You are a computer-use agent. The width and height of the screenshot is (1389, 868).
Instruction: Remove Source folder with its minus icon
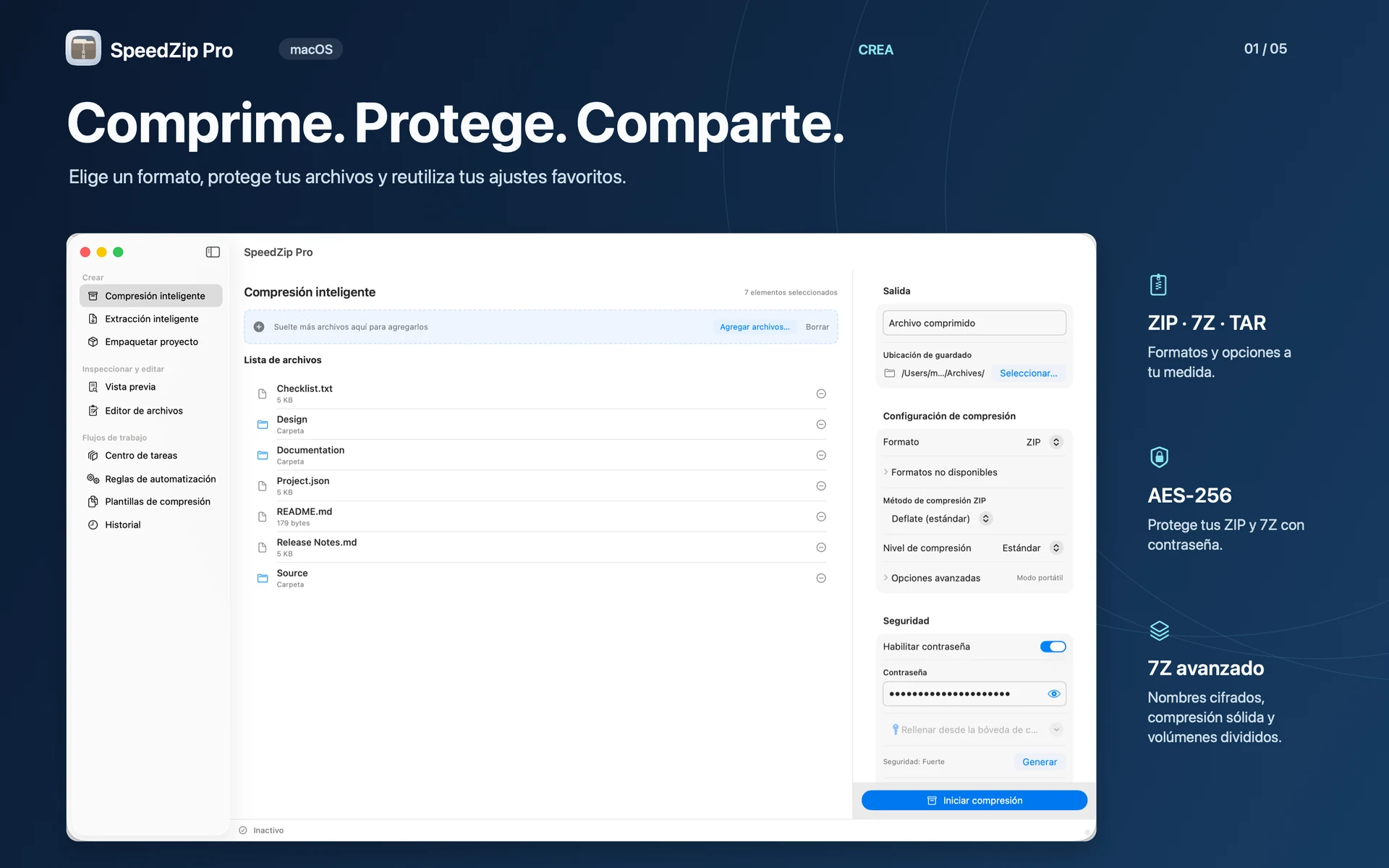pos(821,578)
